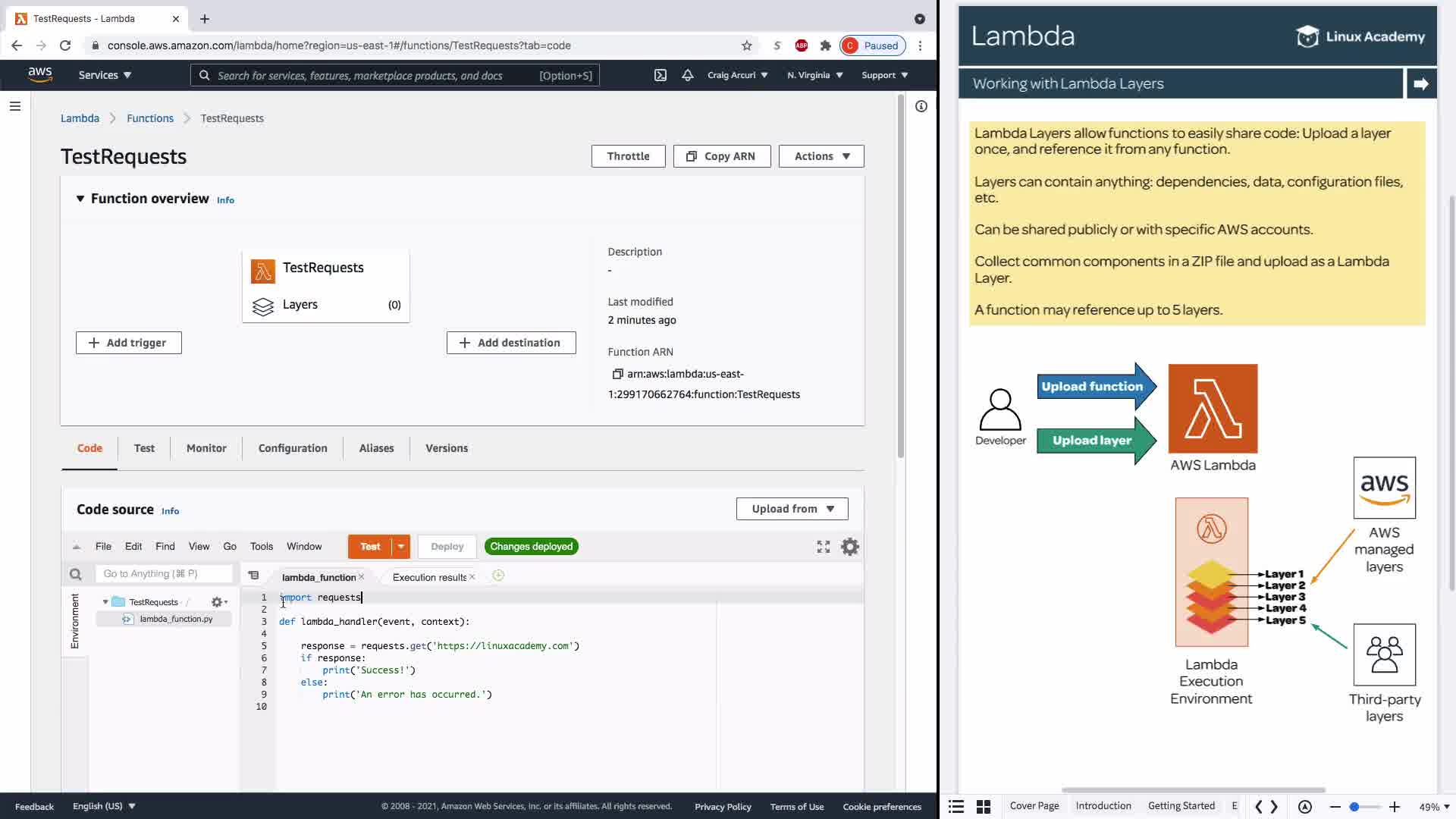Click the Go to Anything search field
This screenshot has height=819, width=1456.
162,574
